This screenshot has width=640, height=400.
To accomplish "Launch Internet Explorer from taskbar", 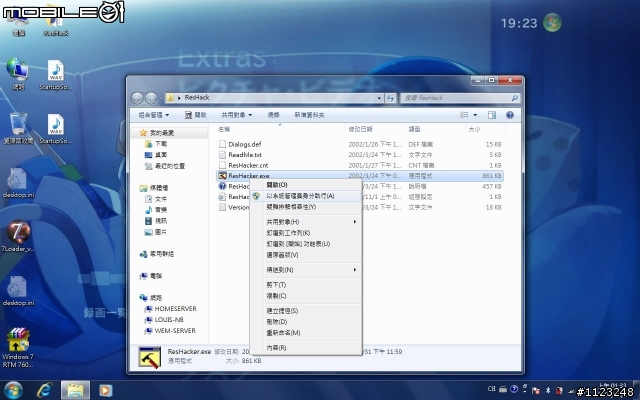I will point(44,390).
